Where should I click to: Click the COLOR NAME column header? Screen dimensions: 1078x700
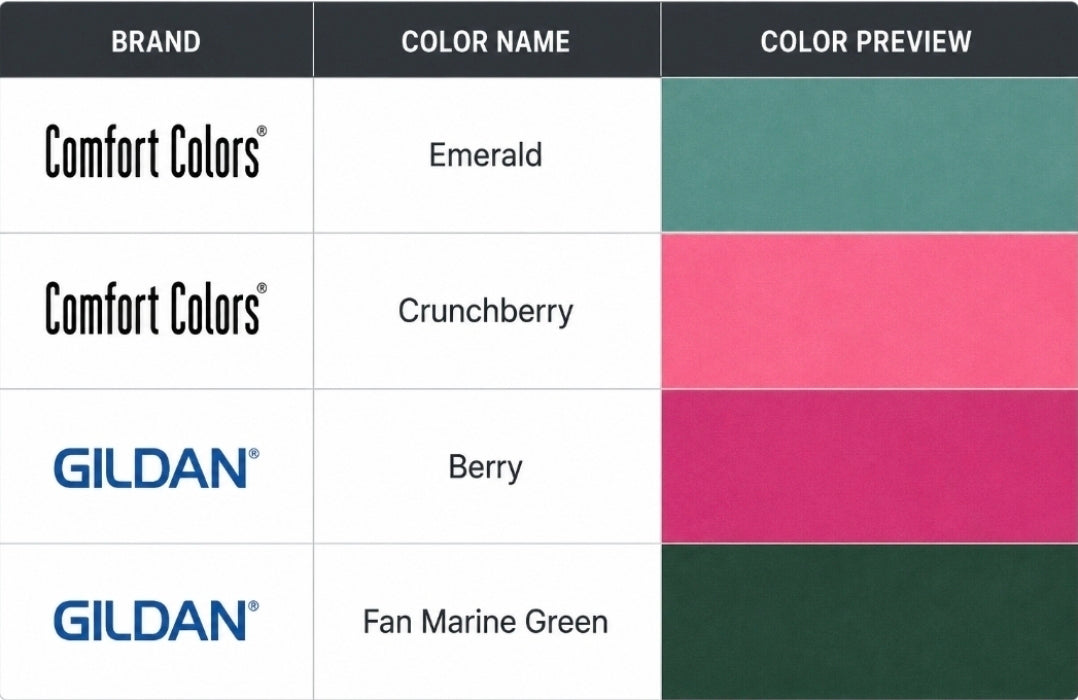click(x=485, y=41)
